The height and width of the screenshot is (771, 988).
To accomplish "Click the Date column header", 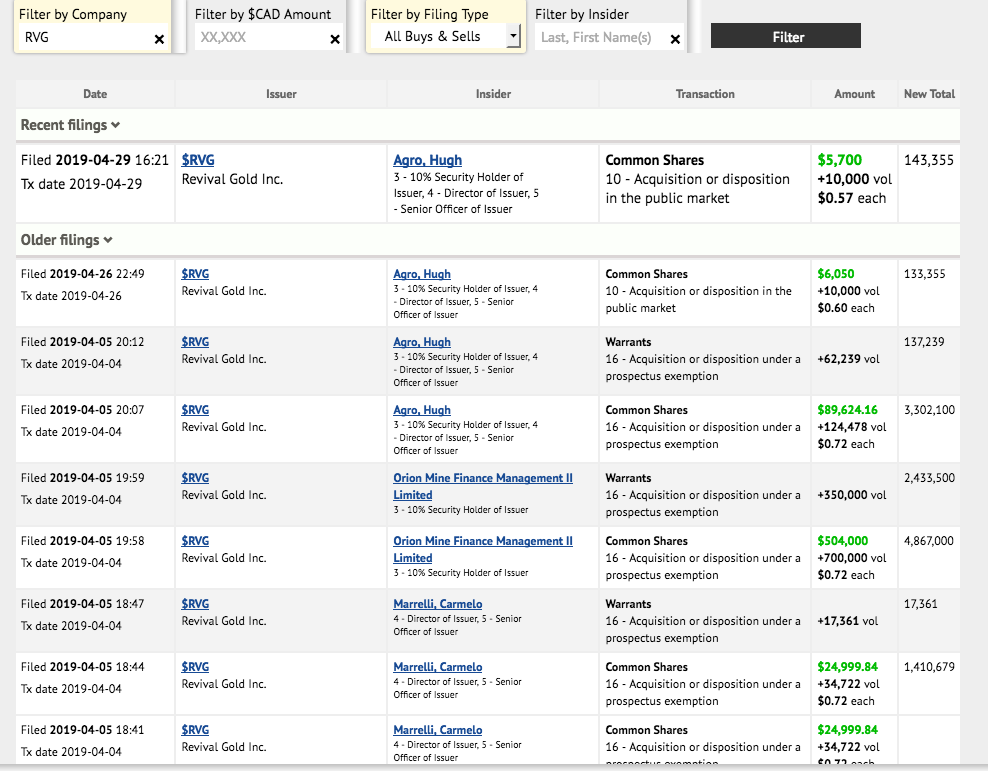I will (95, 94).
